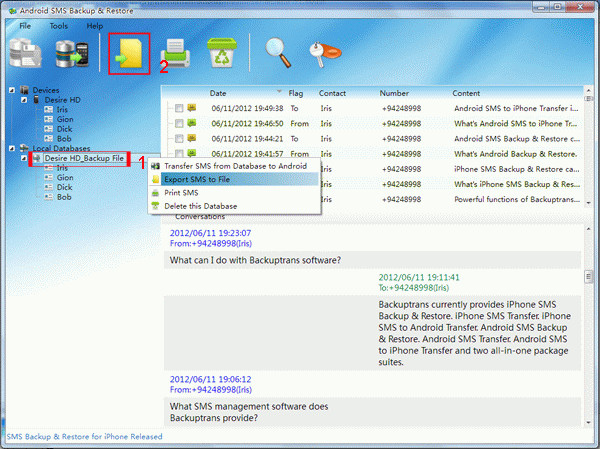Select Bob contact under Desire HD device
Viewport: 600px width, 449px height.
tap(64, 139)
